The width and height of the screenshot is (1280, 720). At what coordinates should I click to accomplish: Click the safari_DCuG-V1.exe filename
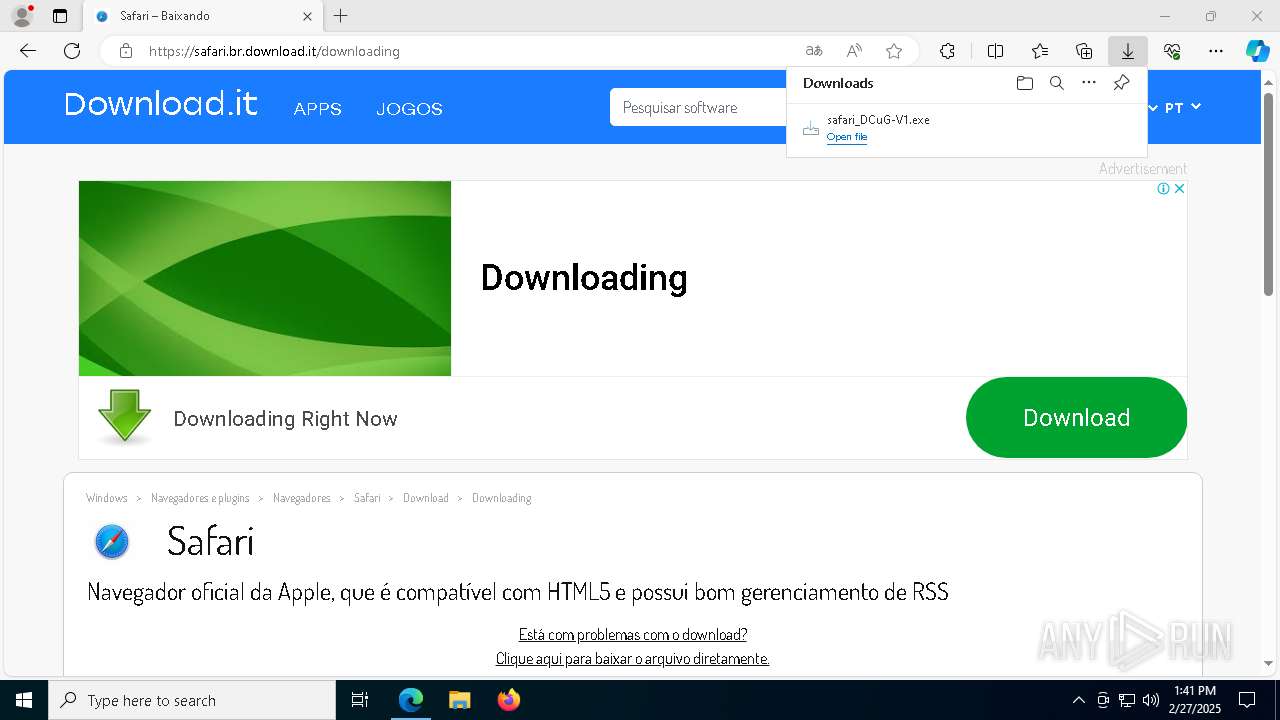coord(878,120)
